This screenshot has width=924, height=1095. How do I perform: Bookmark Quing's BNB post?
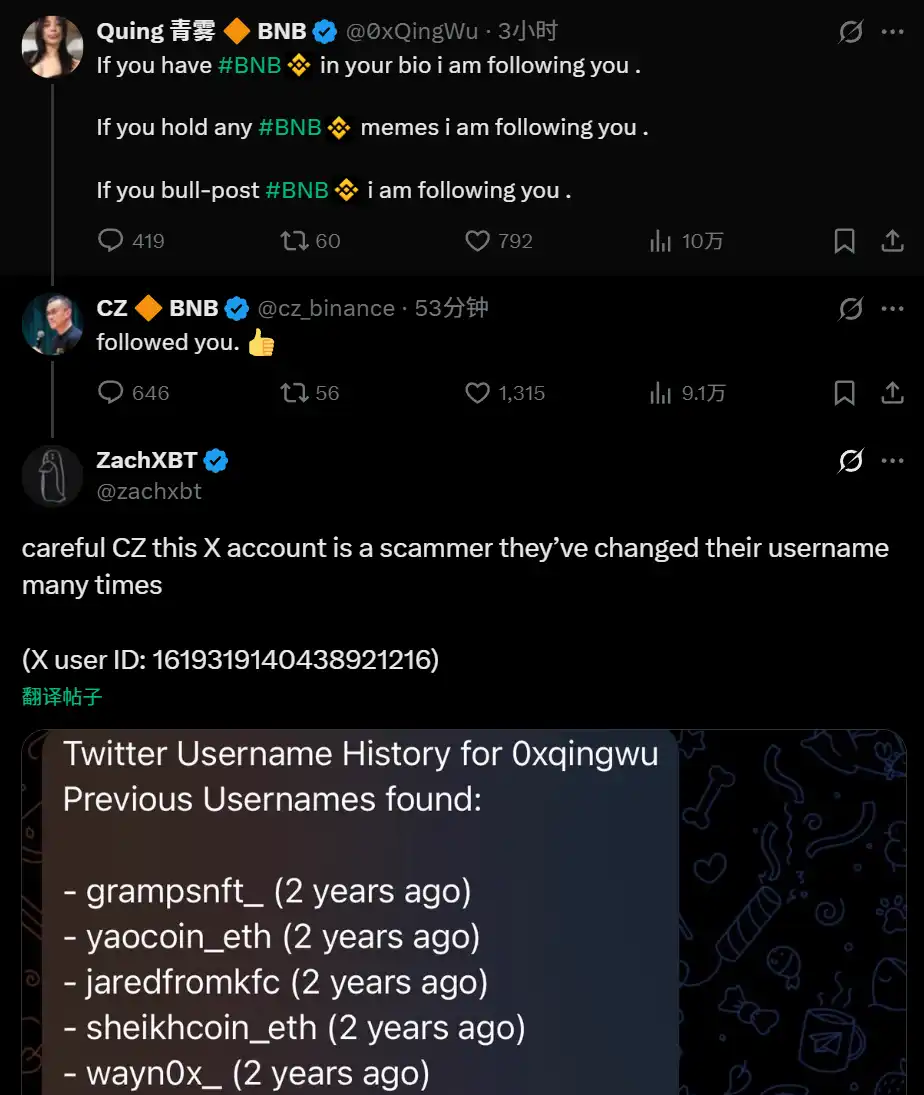844,241
